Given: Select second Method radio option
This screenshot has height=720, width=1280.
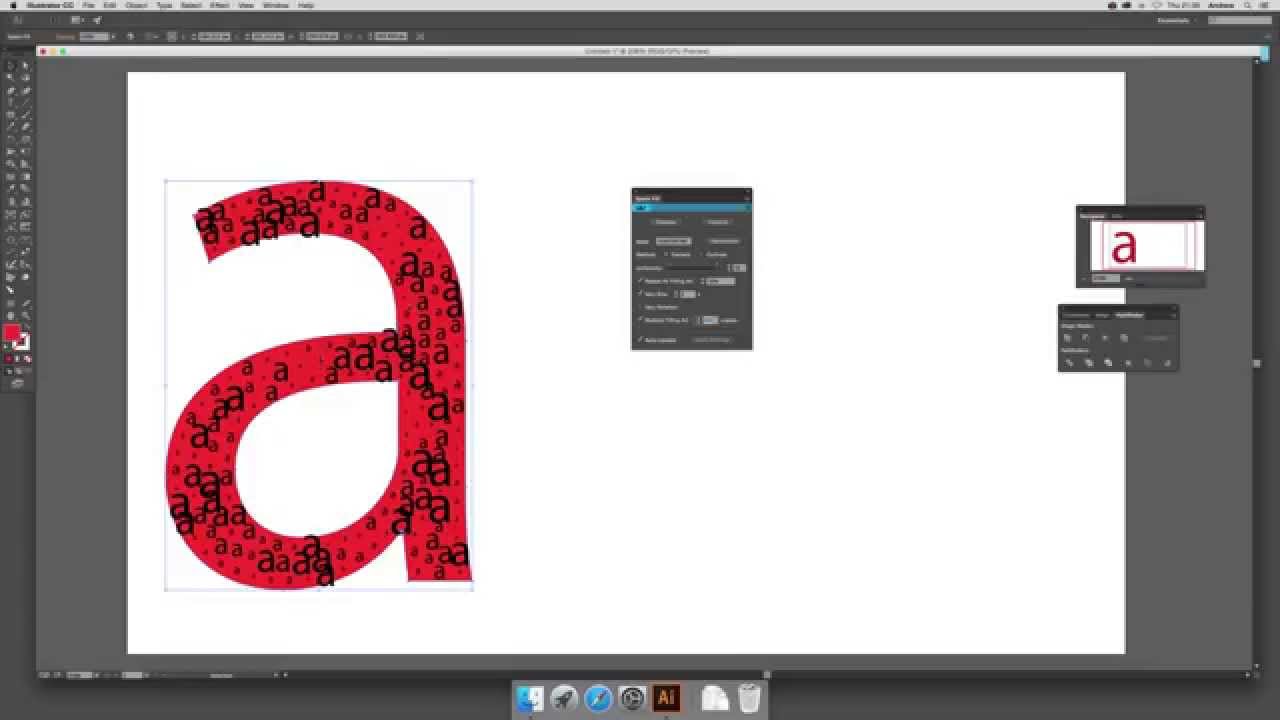Looking at the screenshot, I should pyautogui.click(x=702, y=254).
